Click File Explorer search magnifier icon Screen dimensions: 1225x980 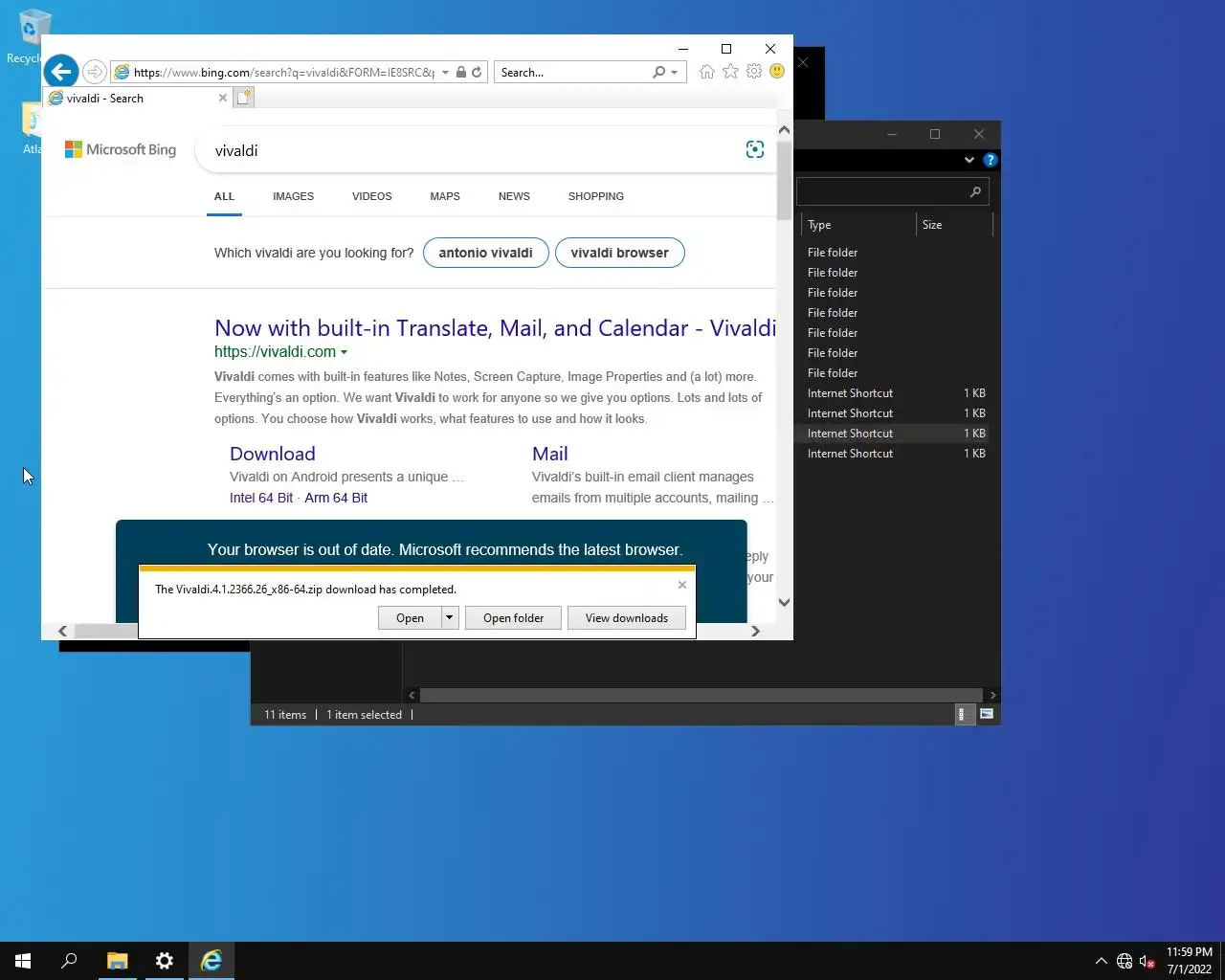(975, 192)
